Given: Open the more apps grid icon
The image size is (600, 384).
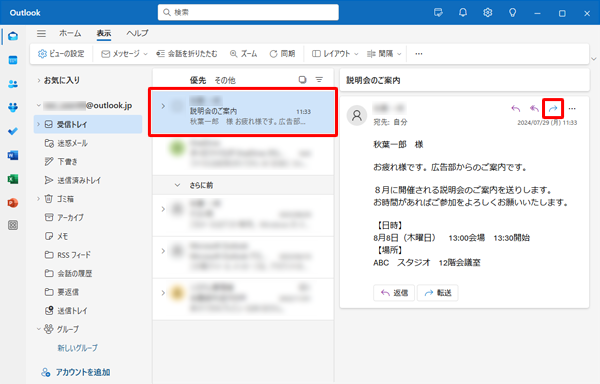Looking at the screenshot, I should (13, 225).
